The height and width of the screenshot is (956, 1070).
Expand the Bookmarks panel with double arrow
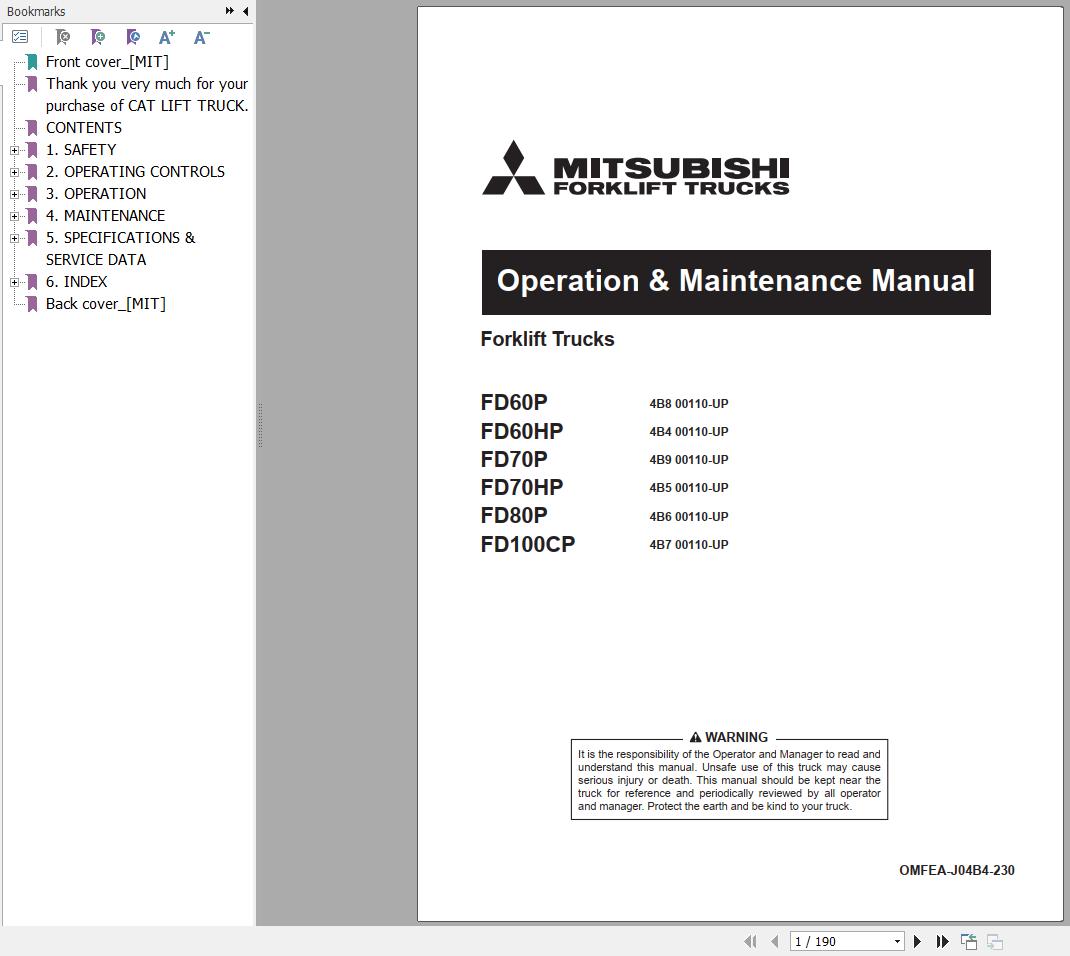pos(230,11)
